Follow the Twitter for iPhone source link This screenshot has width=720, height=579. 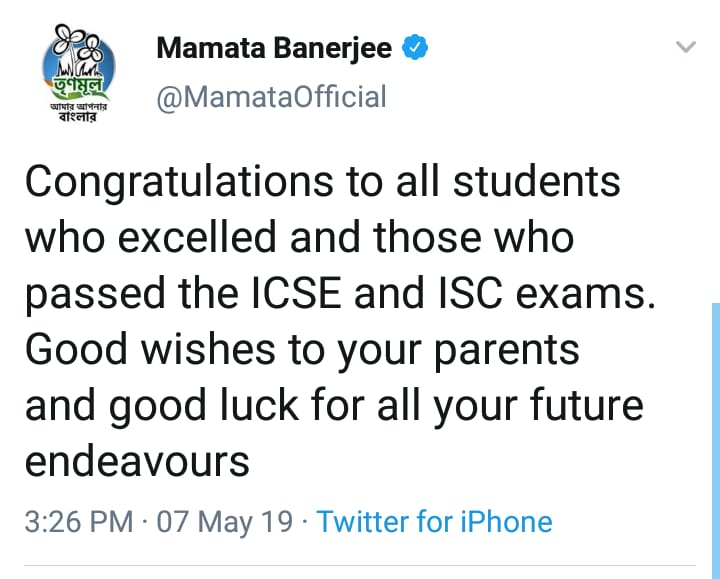click(434, 522)
